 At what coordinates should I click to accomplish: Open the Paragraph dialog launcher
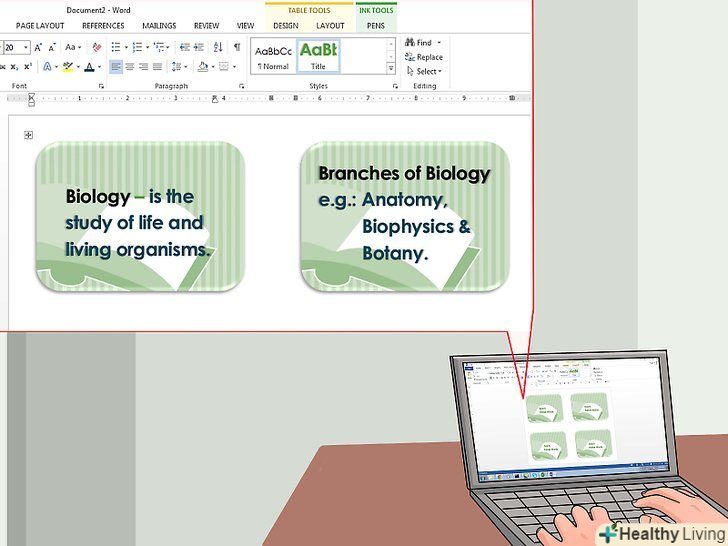[241, 86]
